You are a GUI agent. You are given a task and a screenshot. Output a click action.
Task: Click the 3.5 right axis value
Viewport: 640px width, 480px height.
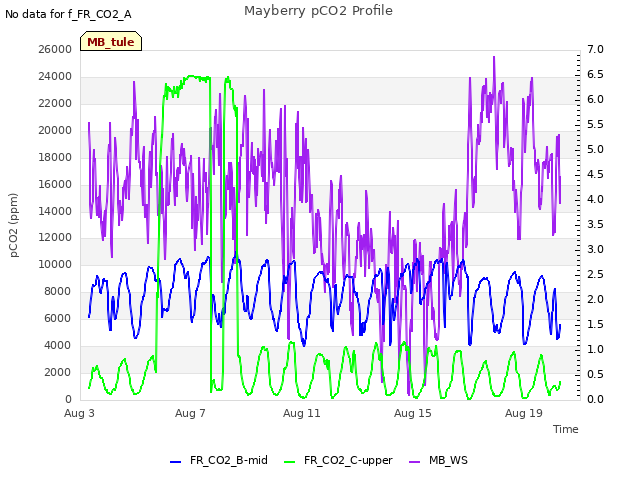pos(595,224)
